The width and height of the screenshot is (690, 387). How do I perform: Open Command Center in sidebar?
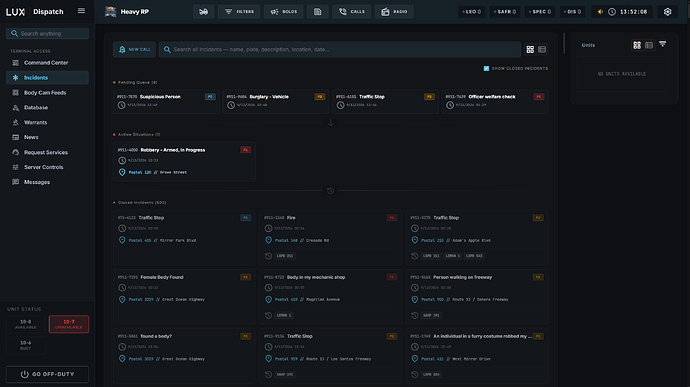coord(48,63)
